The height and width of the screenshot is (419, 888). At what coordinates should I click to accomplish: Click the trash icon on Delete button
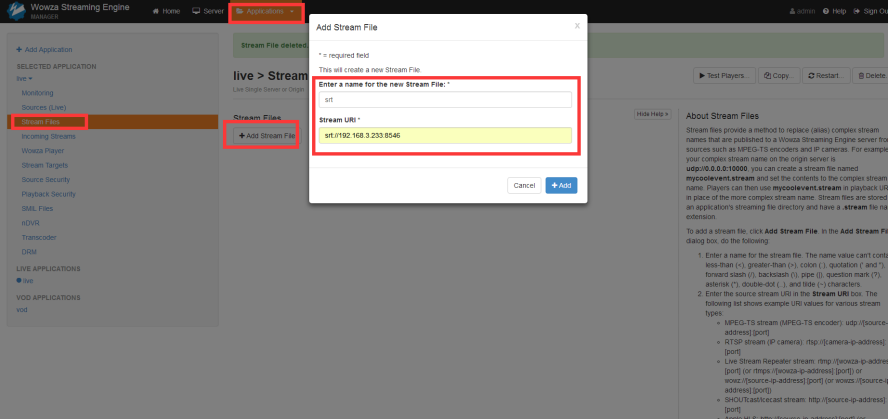[x=861, y=75]
